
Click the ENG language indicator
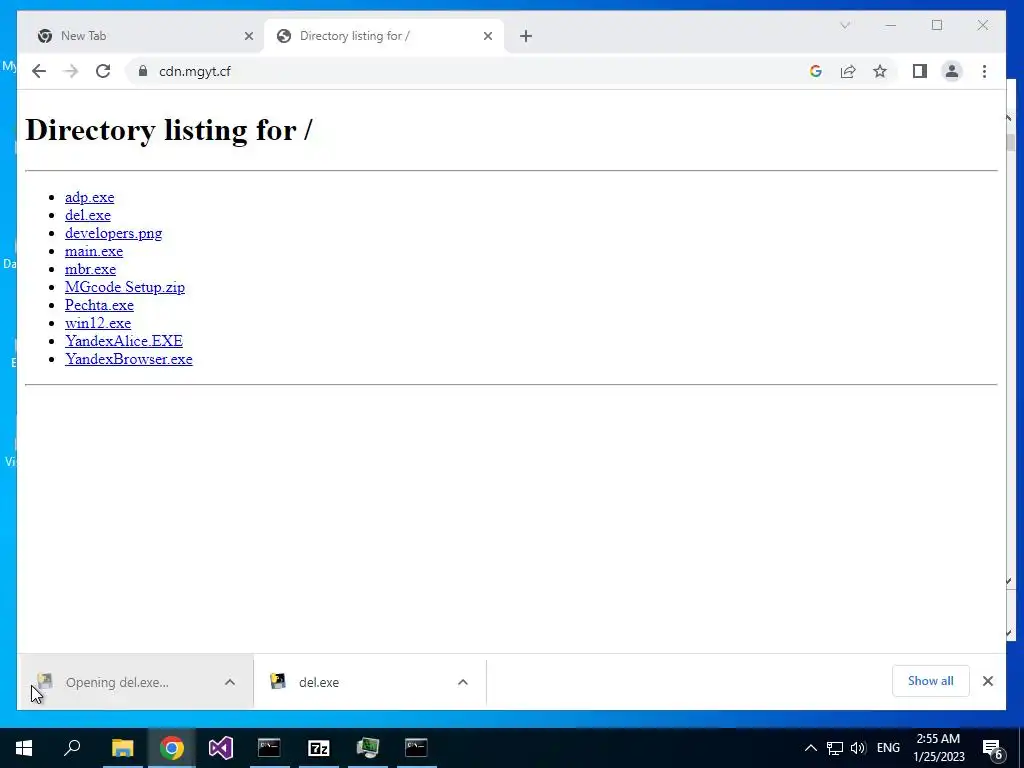pyautogui.click(x=888, y=748)
